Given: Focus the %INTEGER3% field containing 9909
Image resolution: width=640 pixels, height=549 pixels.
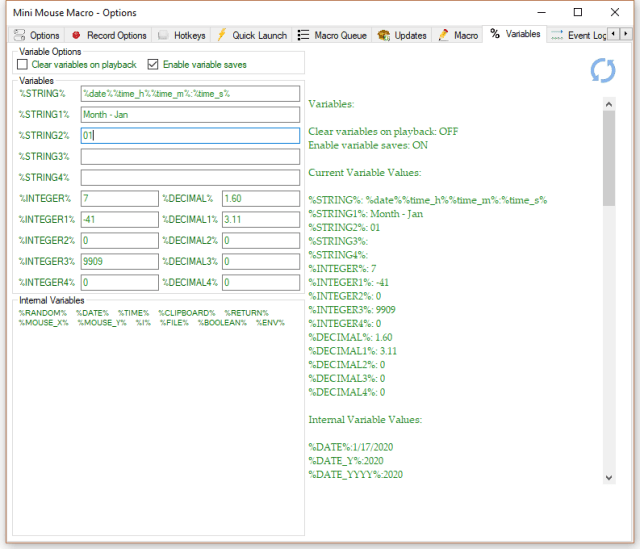Looking at the screenshot, I should tap(118, 262).
